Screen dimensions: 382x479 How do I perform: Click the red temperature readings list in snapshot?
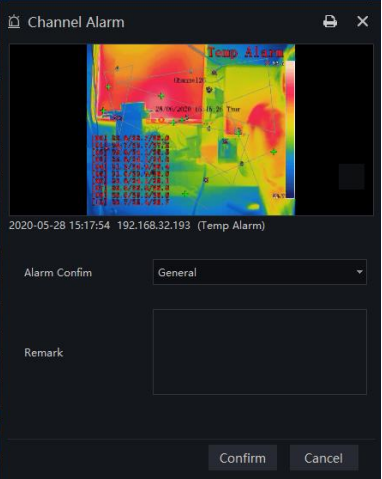[131, 170]
